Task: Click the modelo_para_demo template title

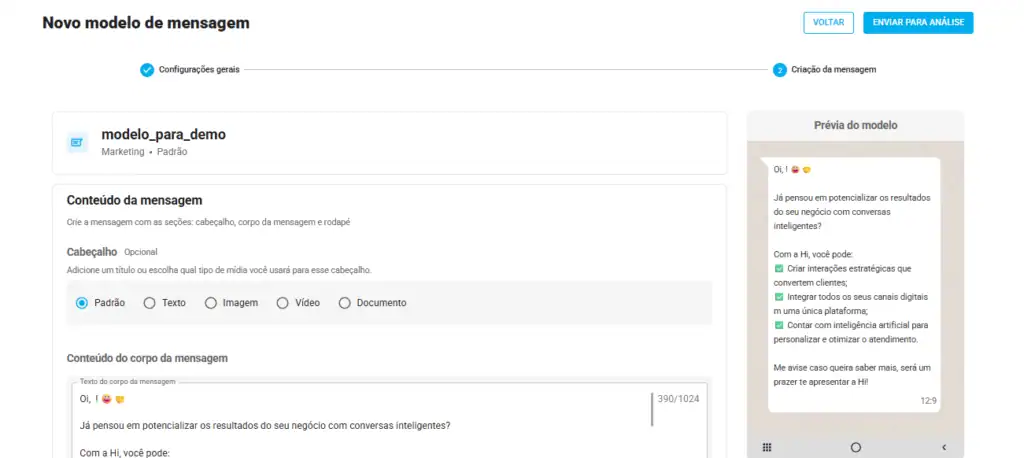Action: (x=163, y=135)
